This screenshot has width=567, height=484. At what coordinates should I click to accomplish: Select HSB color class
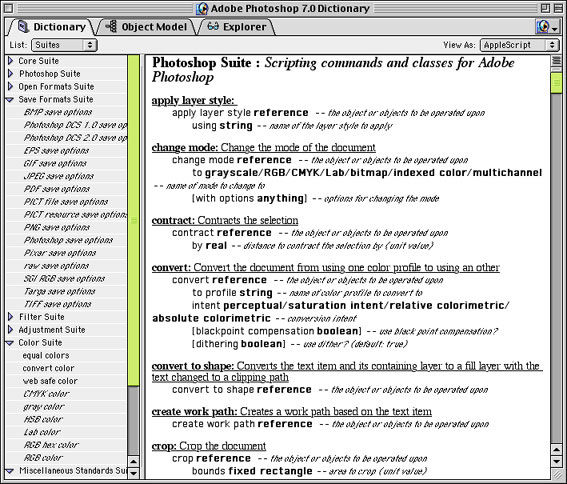pos(43,420)
